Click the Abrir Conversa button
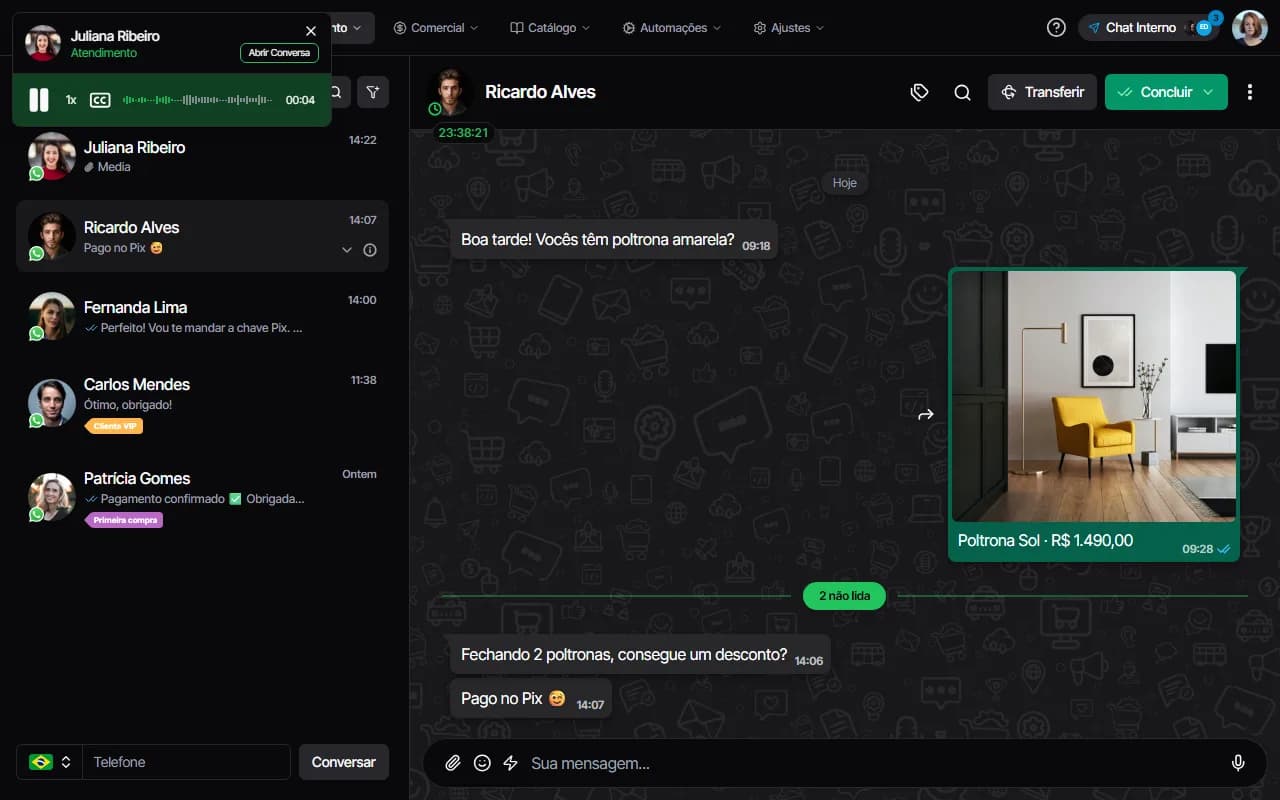 (279, 53)
